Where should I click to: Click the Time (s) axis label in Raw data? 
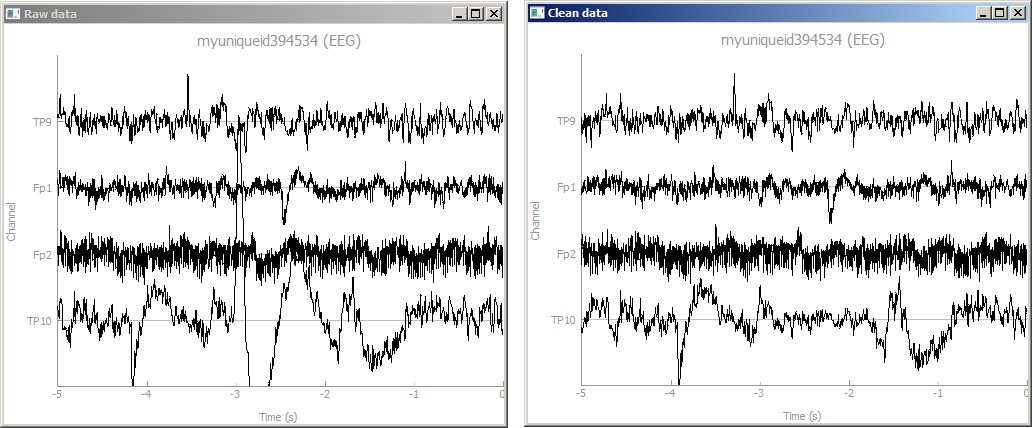[x=279, y=415]
